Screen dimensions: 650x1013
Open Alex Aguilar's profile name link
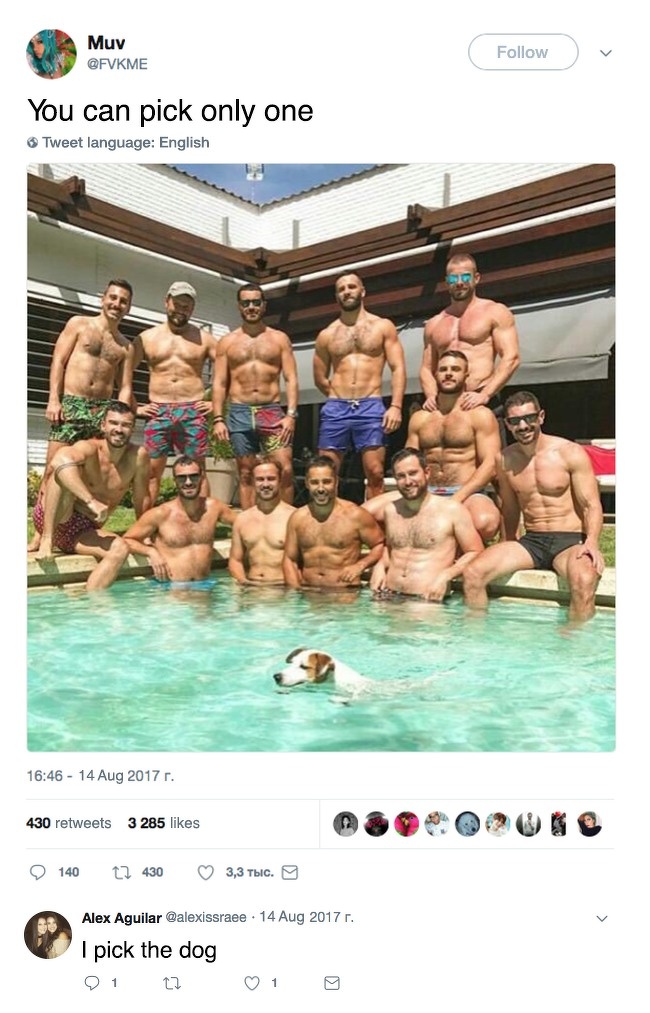(x=121, y=917)
